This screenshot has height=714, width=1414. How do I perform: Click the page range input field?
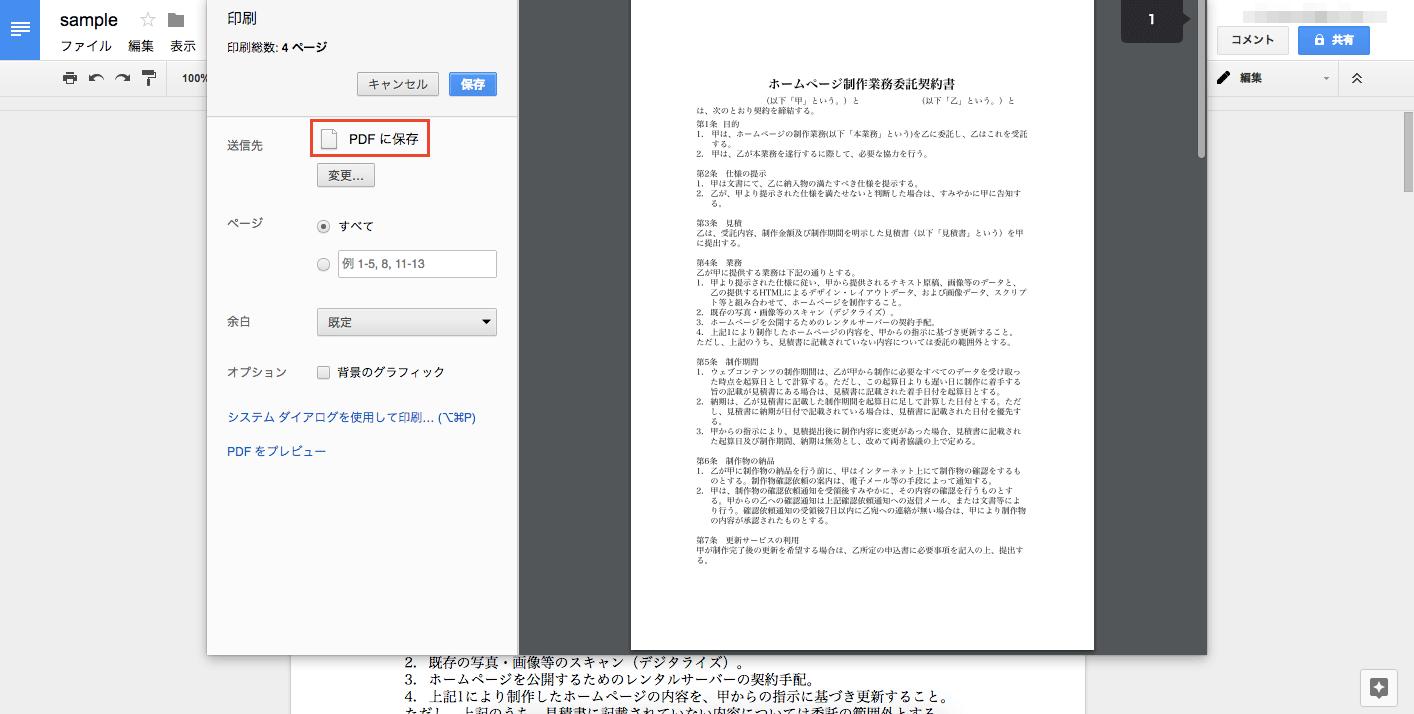(417, 264)
